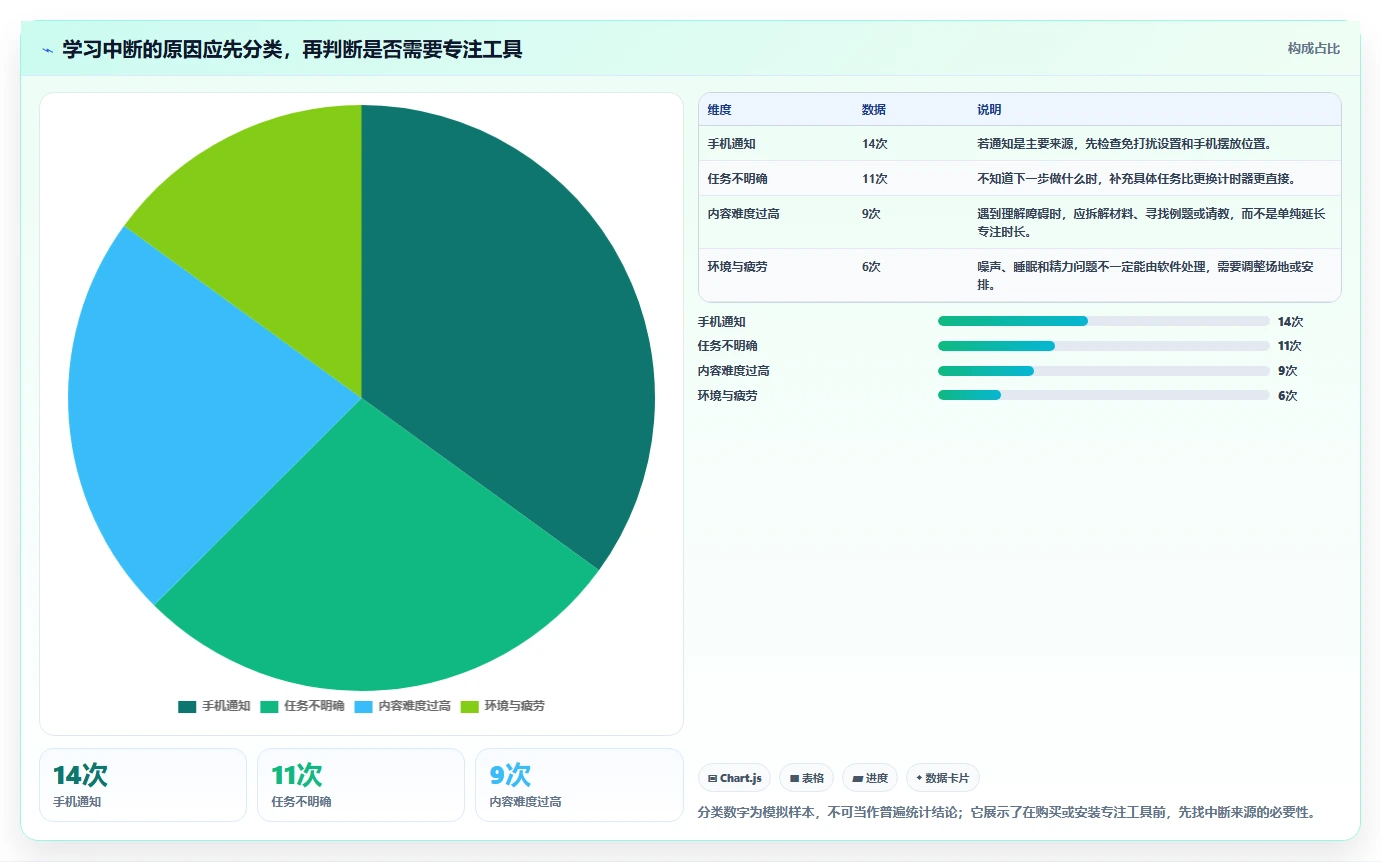
Task: Click the 构成占比 label in header
Action: pyautogui.click(x=1313, y=49)
